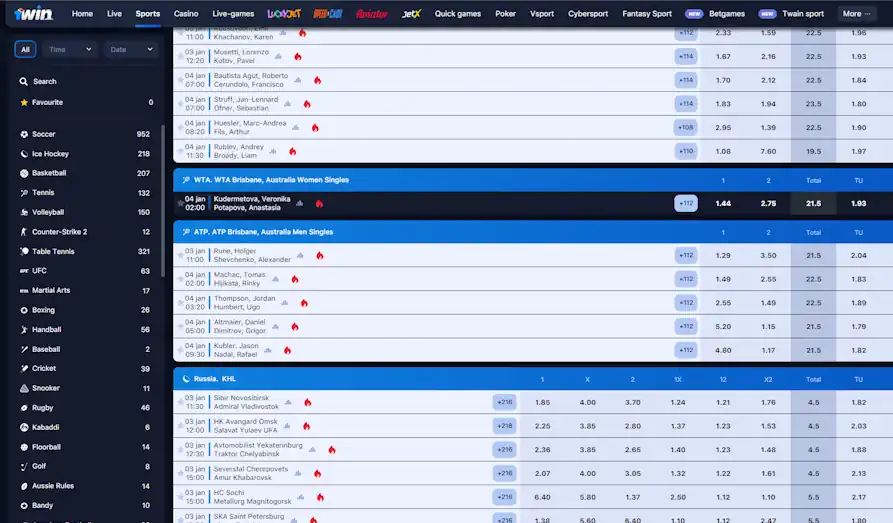
Task: Expand +112 markets for Rune vs Shevchenko
Action: click(686, 255)
